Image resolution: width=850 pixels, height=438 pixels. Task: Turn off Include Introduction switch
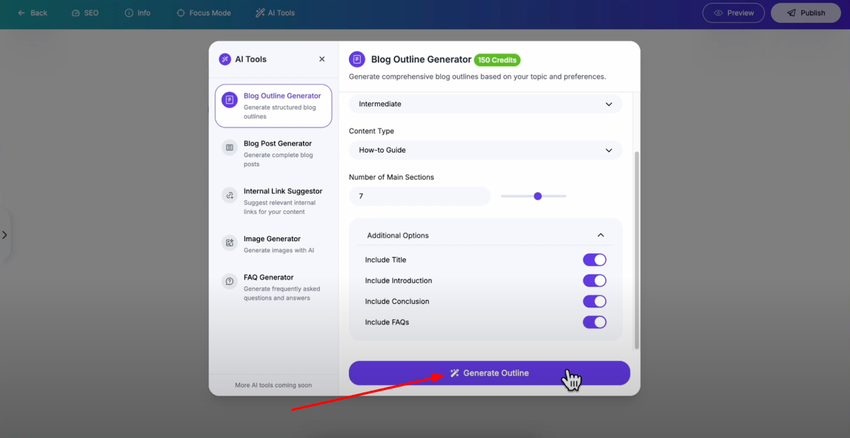(595, 281)
